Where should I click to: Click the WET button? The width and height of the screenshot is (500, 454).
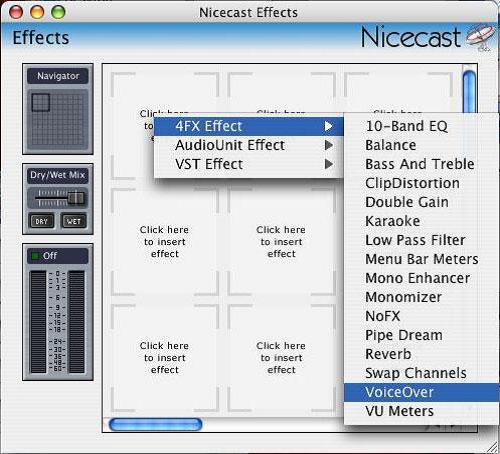click(73, 221)
